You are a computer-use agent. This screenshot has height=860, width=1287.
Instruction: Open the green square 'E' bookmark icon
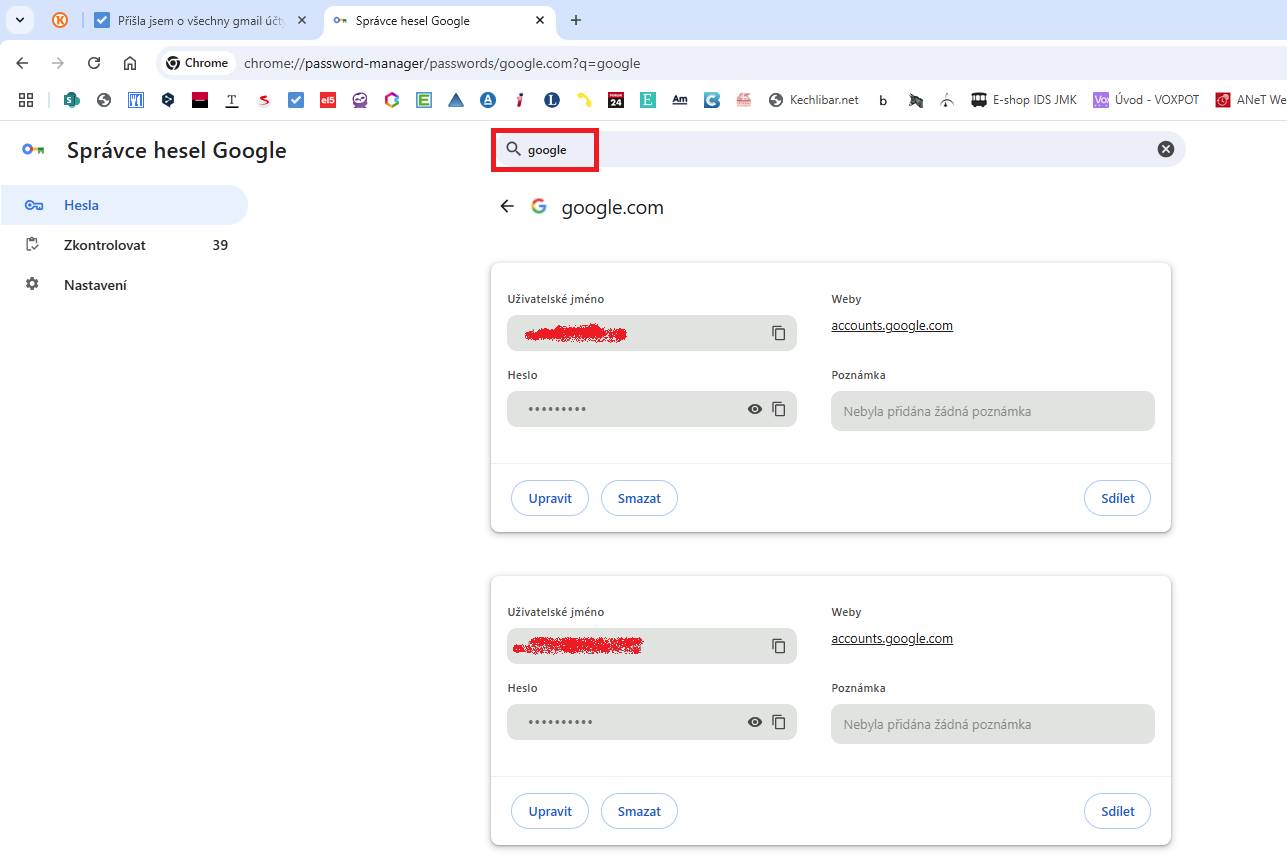click(x=424, y=100)
